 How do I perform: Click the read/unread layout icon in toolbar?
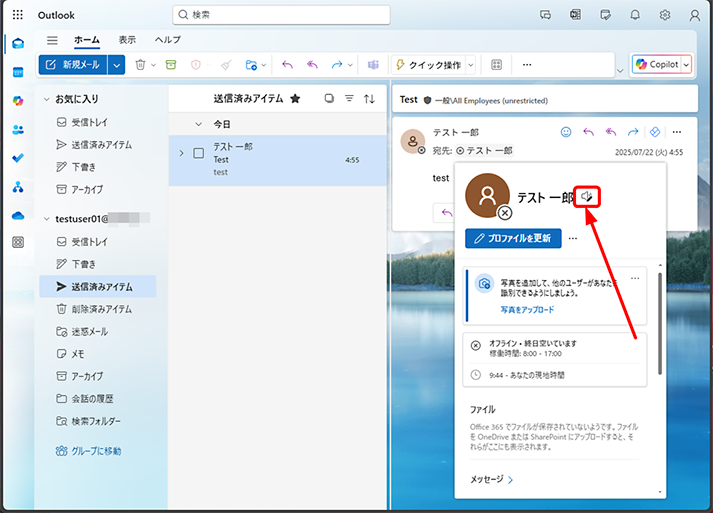[497, 65]
